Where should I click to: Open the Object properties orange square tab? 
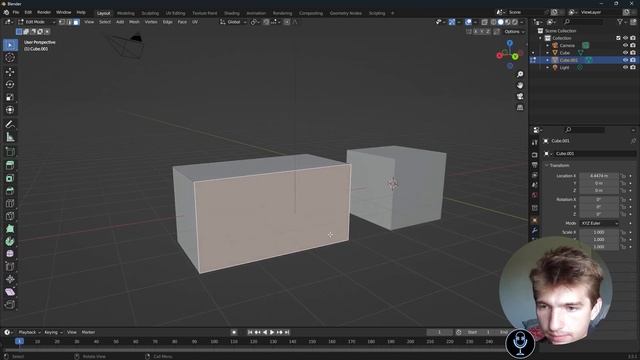click(x=535, y=220)
